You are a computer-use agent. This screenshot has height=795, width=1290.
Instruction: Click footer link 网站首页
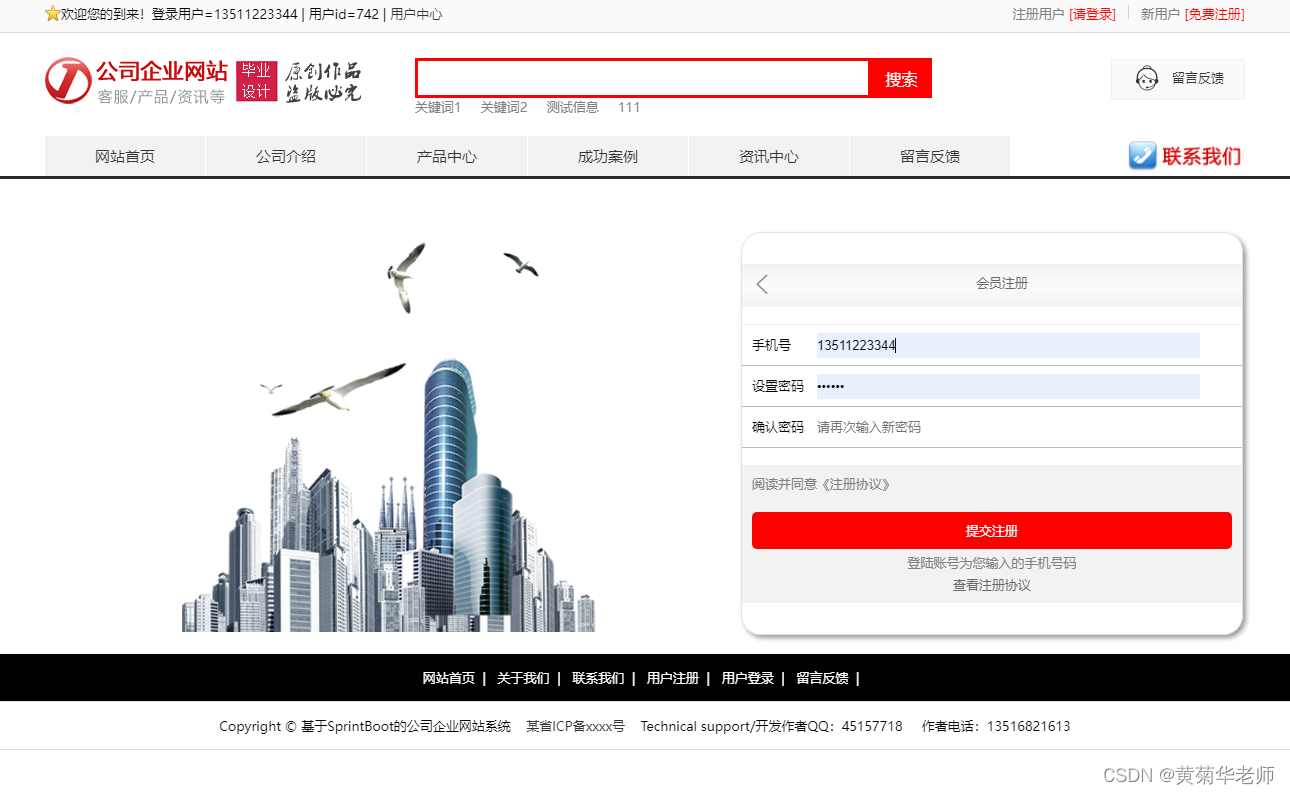pos(449,678)
